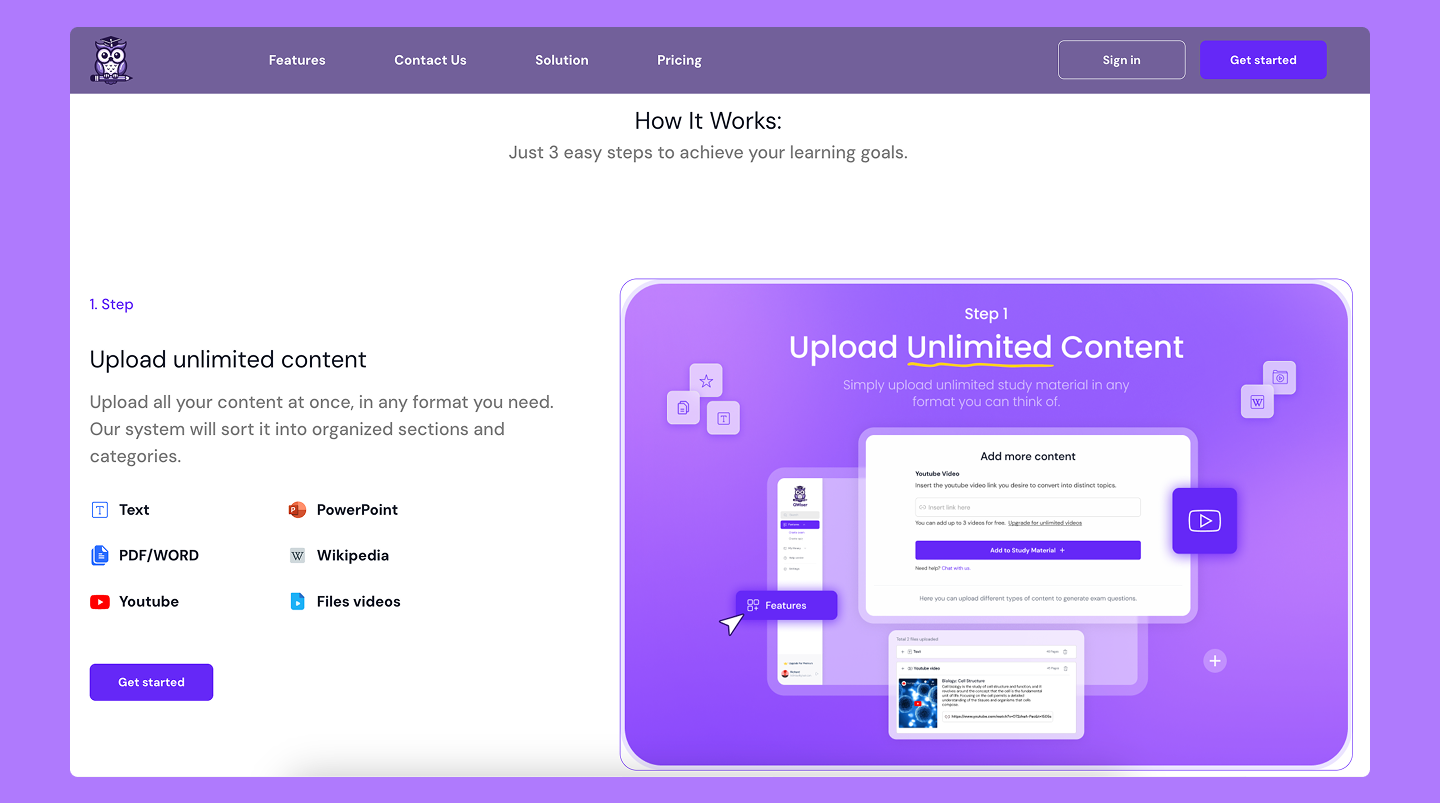Viewport: 1440px width, 803px height.
Task: Open the Biology Cell Structure video thumbnail
Action: coord(918,703)
